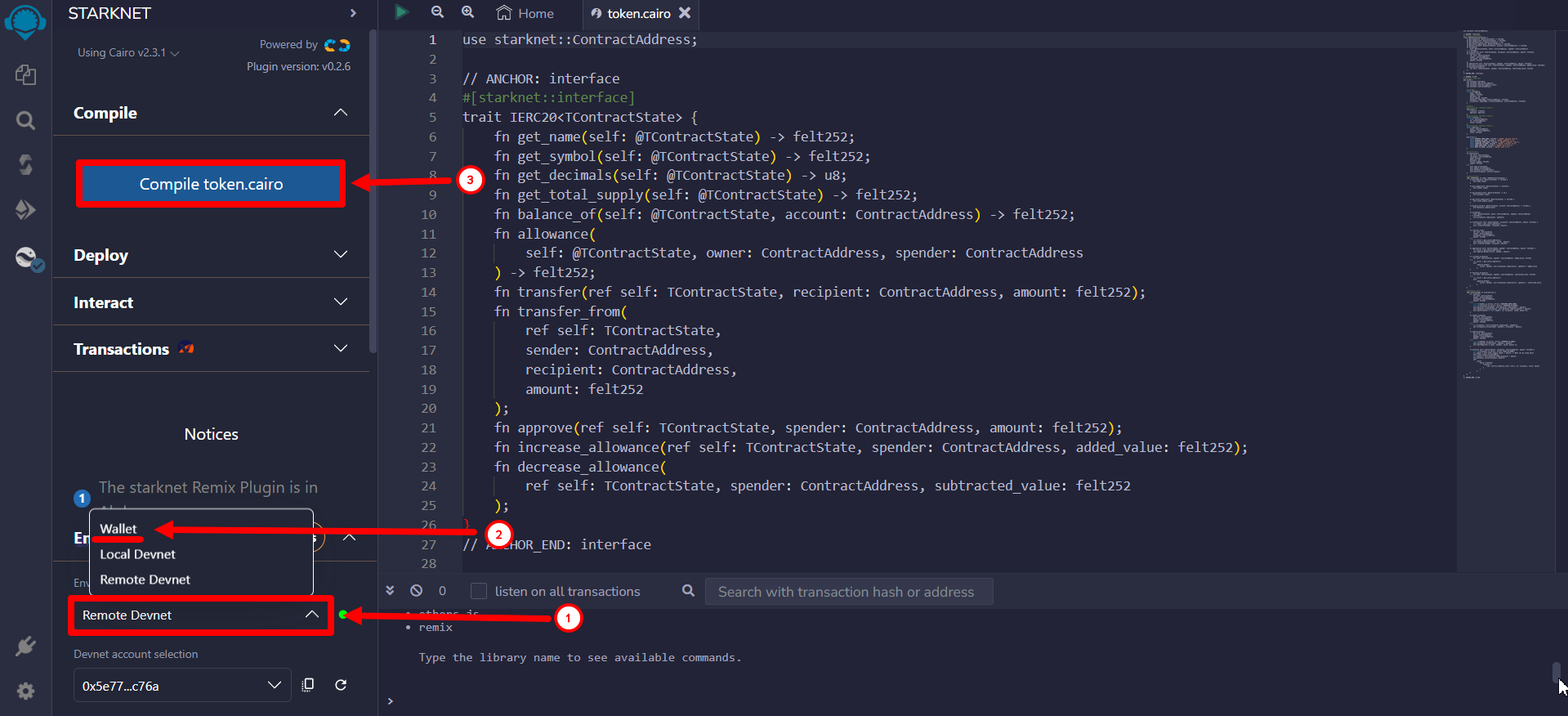
Task: Refresh the devnet account list
Action: [x=341, y=685]
